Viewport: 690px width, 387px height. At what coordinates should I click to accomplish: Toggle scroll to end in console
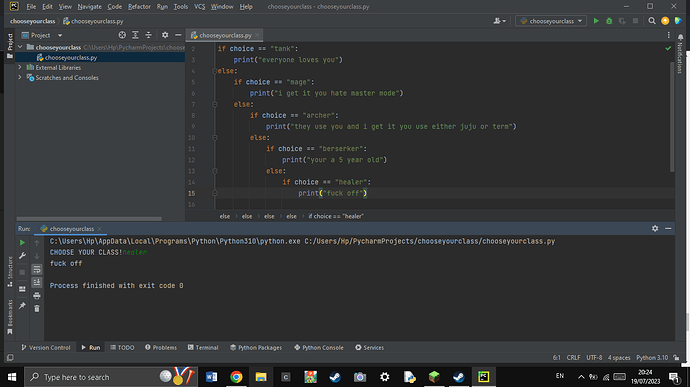pos(37,282)
